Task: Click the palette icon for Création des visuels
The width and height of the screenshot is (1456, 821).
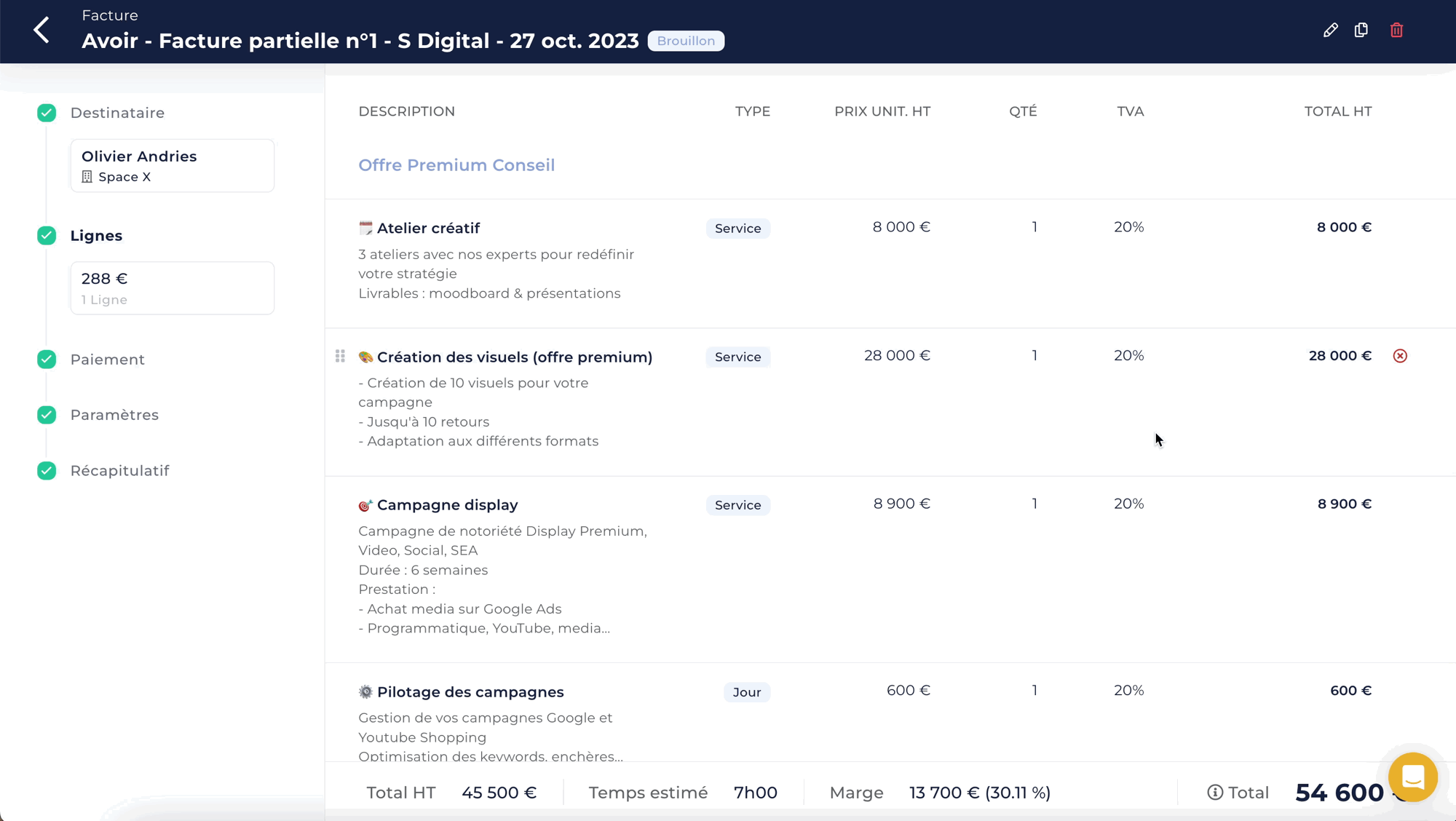Action: coord(365,357)
